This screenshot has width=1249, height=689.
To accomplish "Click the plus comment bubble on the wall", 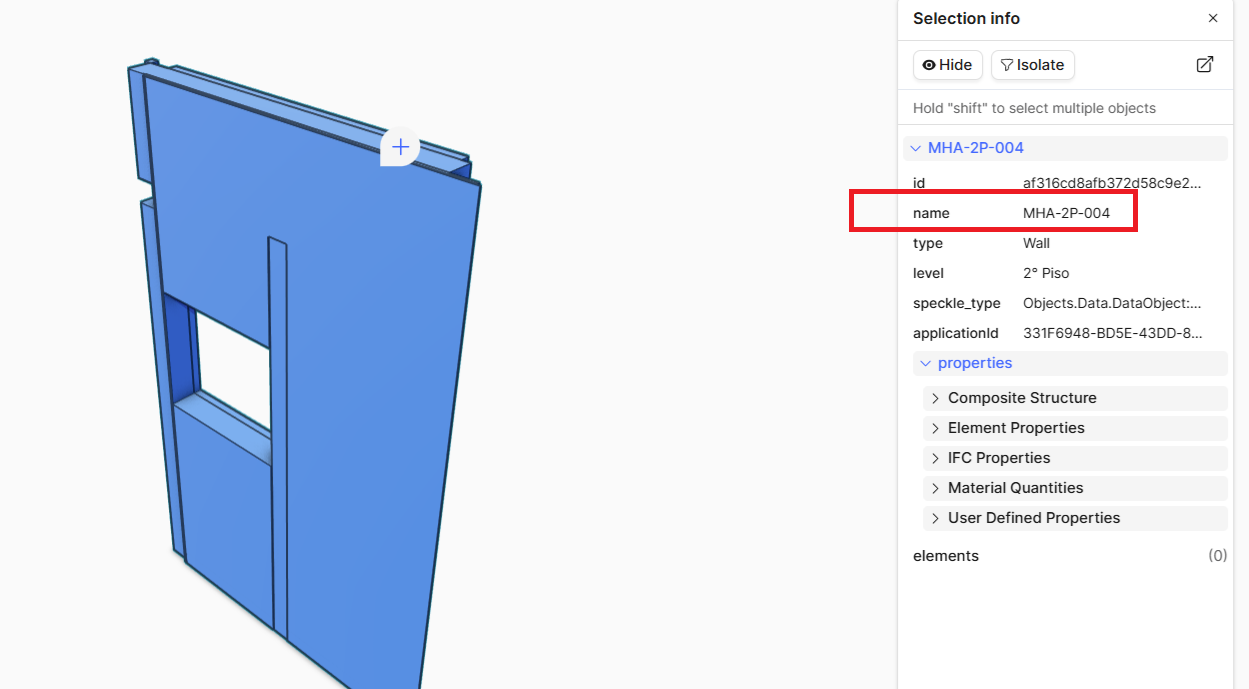I will pos(400,147).
